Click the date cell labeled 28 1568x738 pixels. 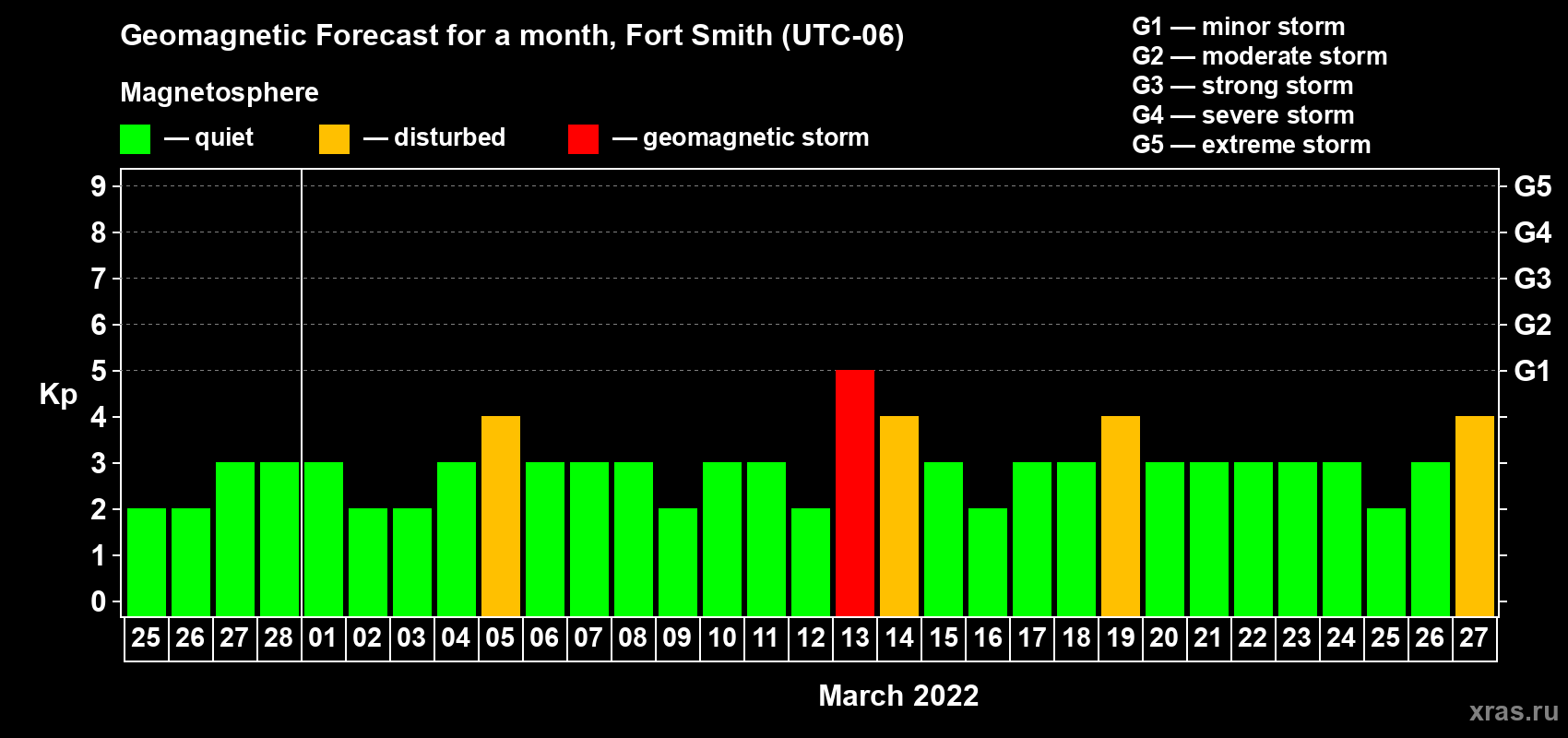(x=279, y=638)
